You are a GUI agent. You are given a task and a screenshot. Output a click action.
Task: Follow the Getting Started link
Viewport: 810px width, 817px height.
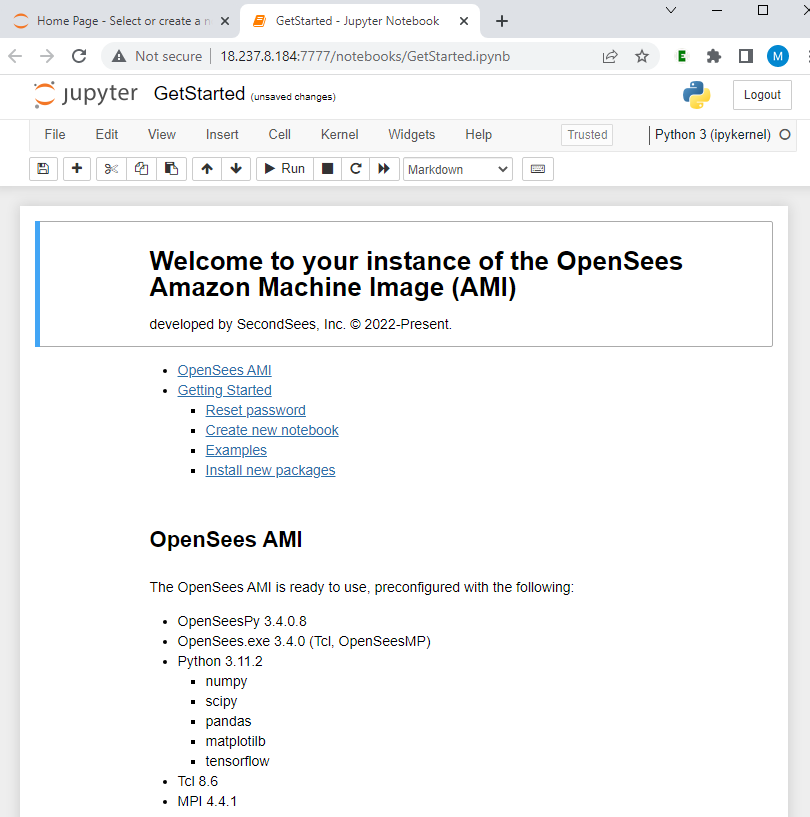coord(225,390)
